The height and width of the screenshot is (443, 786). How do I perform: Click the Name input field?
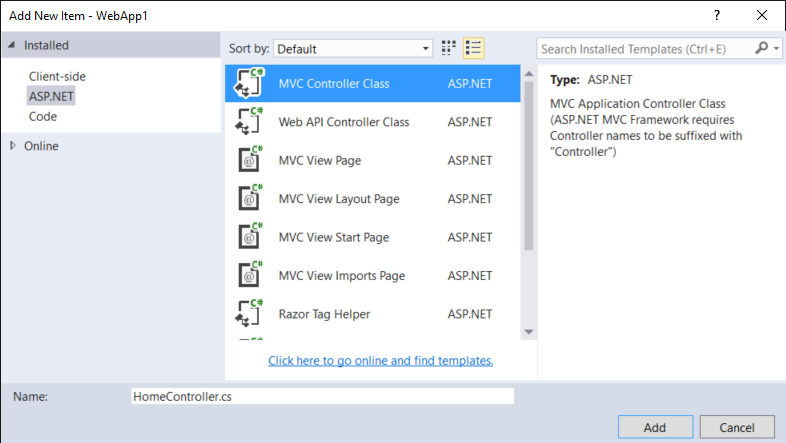click(322, 396)
